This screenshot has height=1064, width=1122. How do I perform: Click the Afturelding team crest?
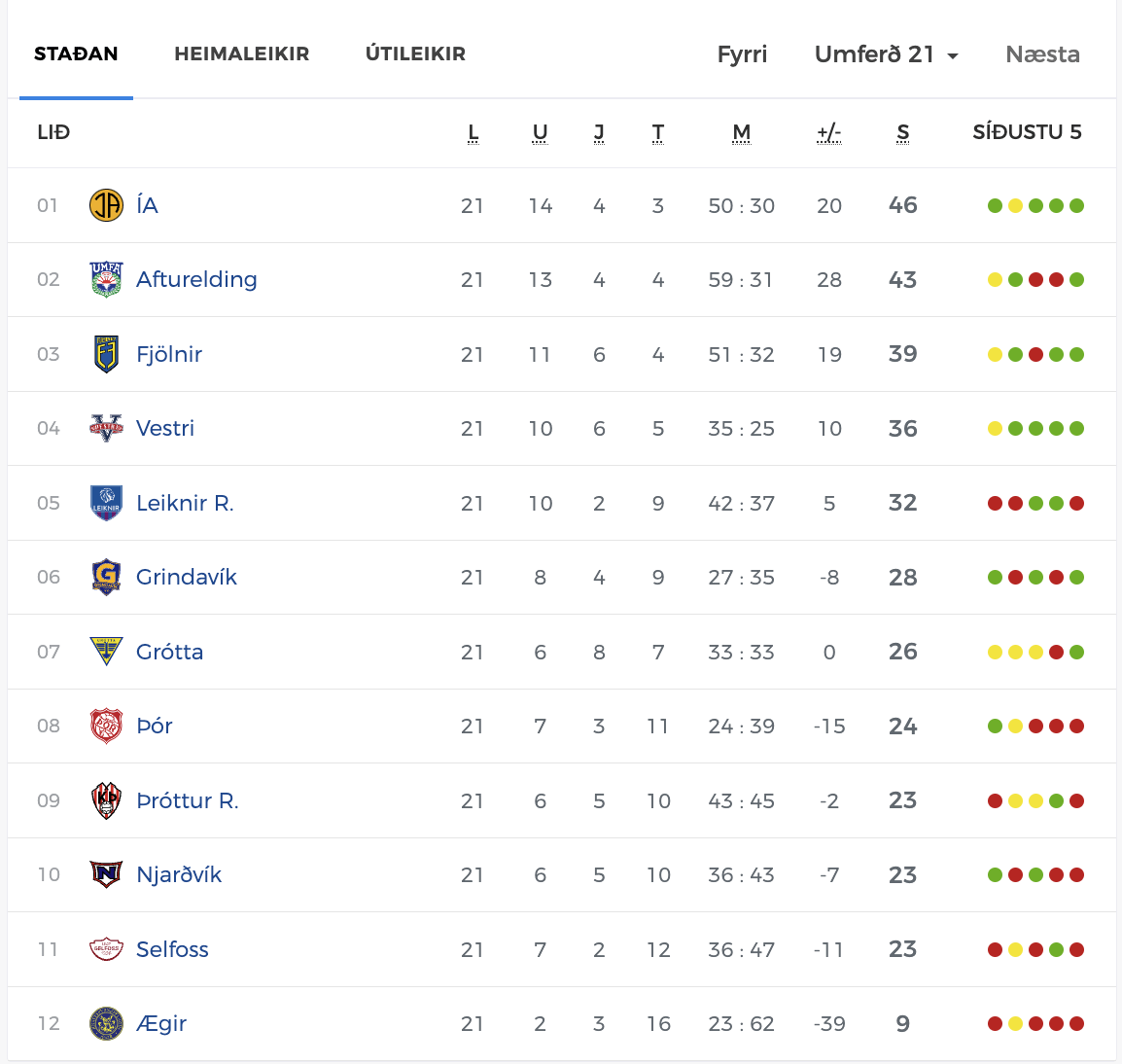(x=106, y=279)
